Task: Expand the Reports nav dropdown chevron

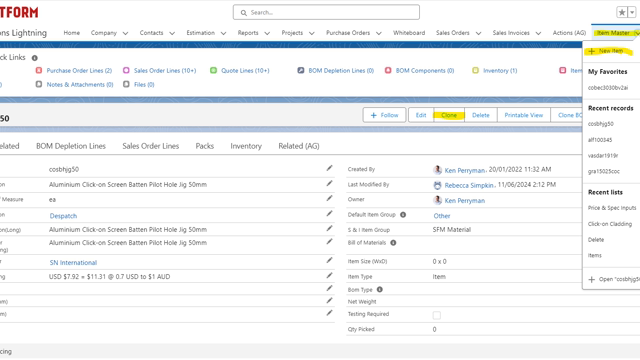Action: 267,33
